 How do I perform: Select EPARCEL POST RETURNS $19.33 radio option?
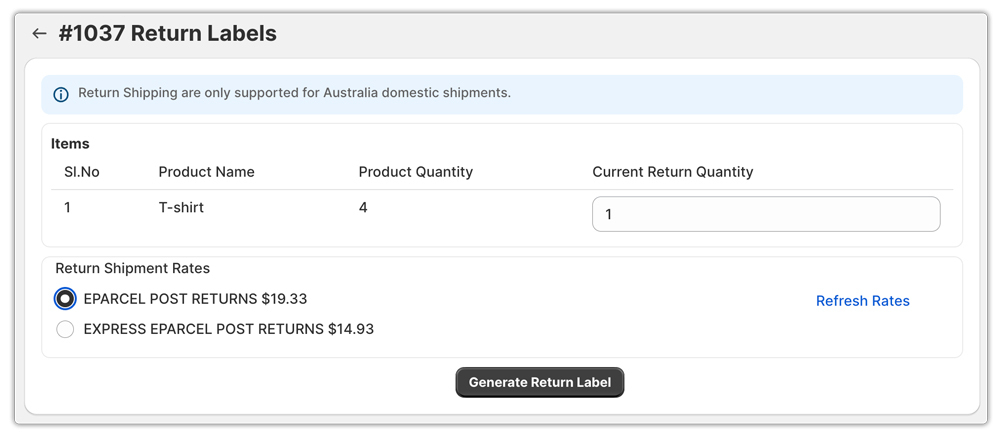coord(65,299)
